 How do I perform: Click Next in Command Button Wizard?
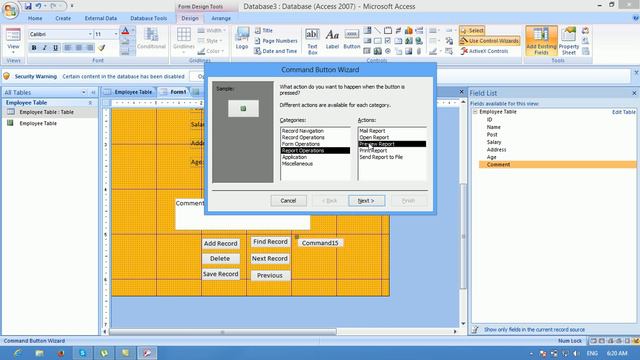[366, 200]
